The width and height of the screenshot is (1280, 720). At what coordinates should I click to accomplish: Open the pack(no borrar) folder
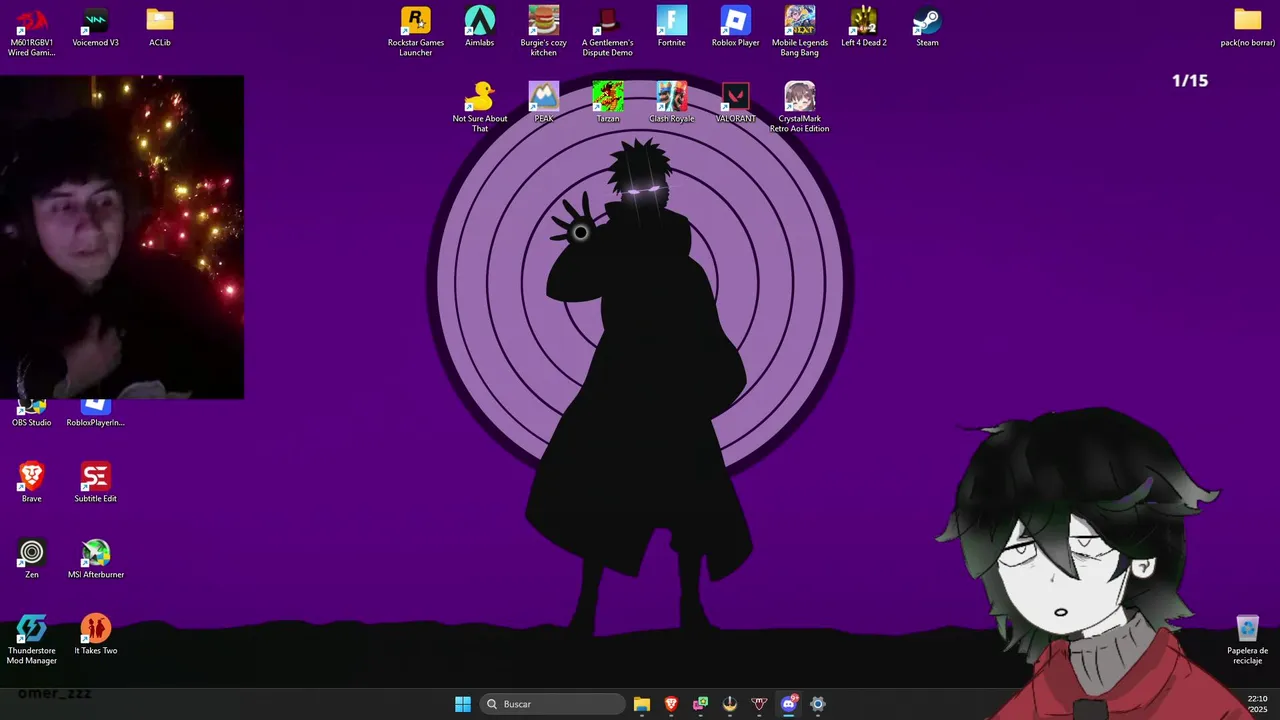click(1248, 27)
